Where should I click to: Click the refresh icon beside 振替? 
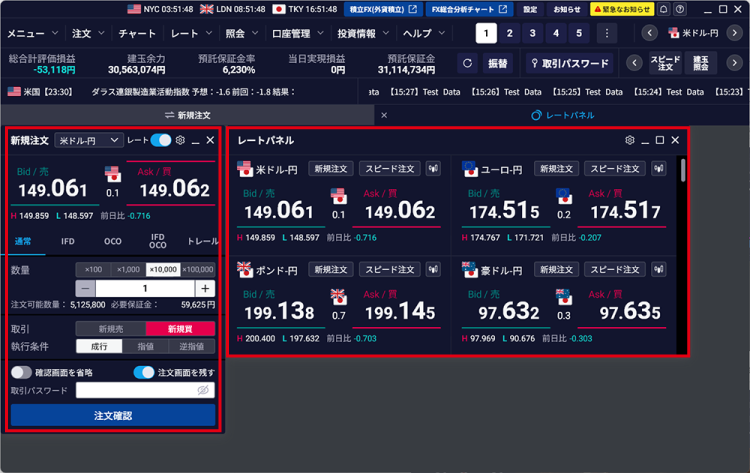click(467, 63)
